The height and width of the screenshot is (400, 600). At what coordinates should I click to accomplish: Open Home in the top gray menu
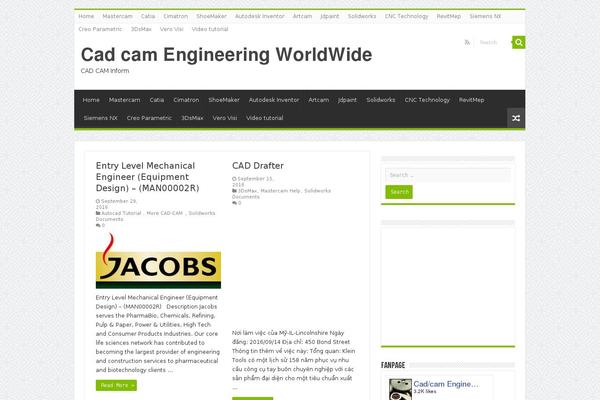86,16
